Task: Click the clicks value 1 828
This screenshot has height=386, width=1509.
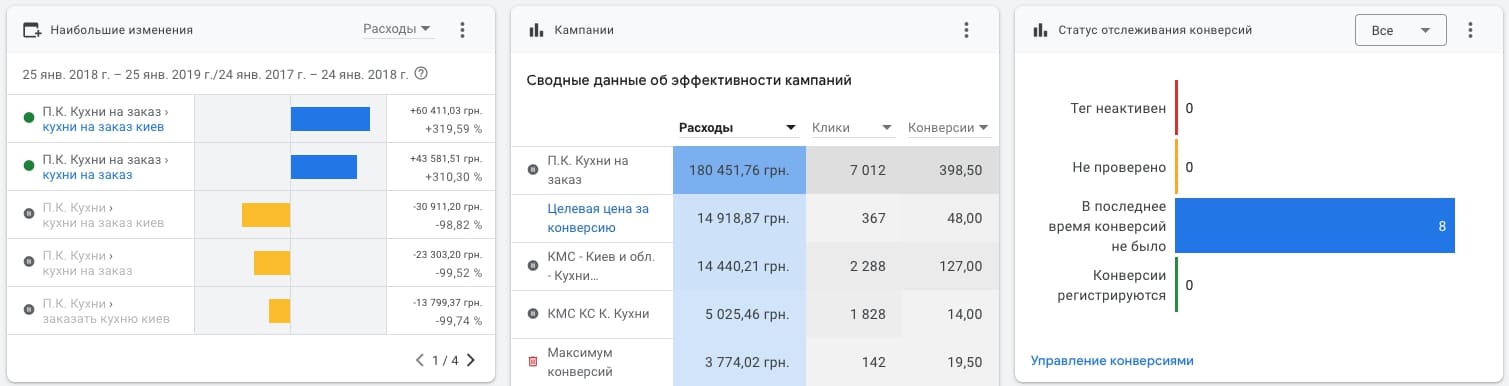Action: point(867,314)
